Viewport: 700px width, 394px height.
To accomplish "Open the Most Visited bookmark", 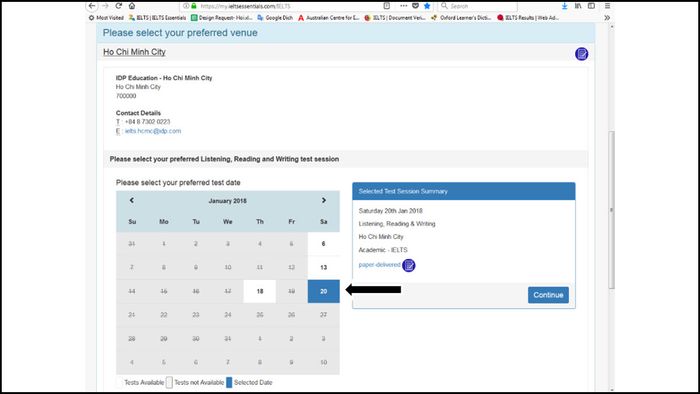I will click(106, 18).
